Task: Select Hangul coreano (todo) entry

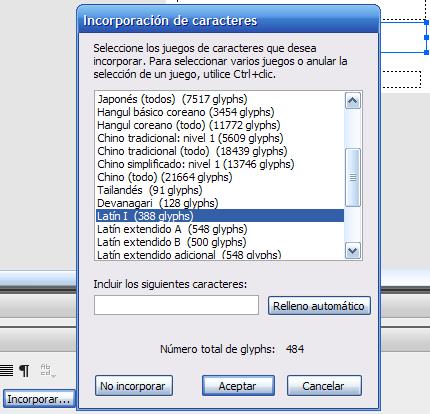Action: [220, 125]
